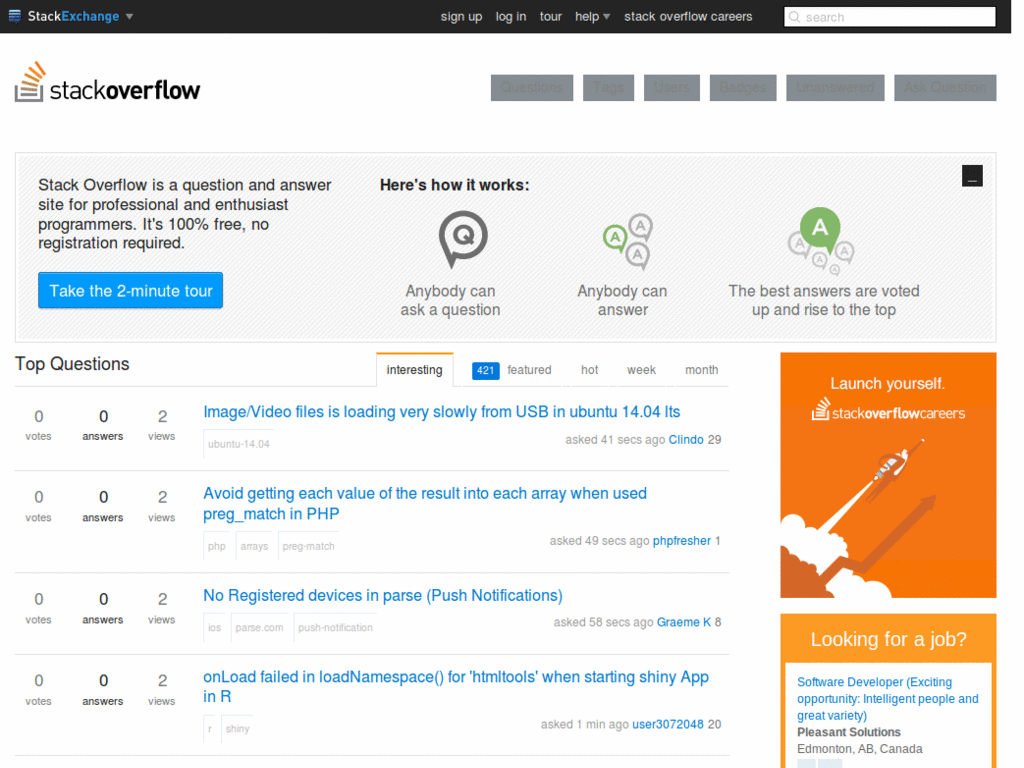Click the Anybody can answer bubbles icon
The height and width of the screenshot is (768, 1024).
pos(628,241)
